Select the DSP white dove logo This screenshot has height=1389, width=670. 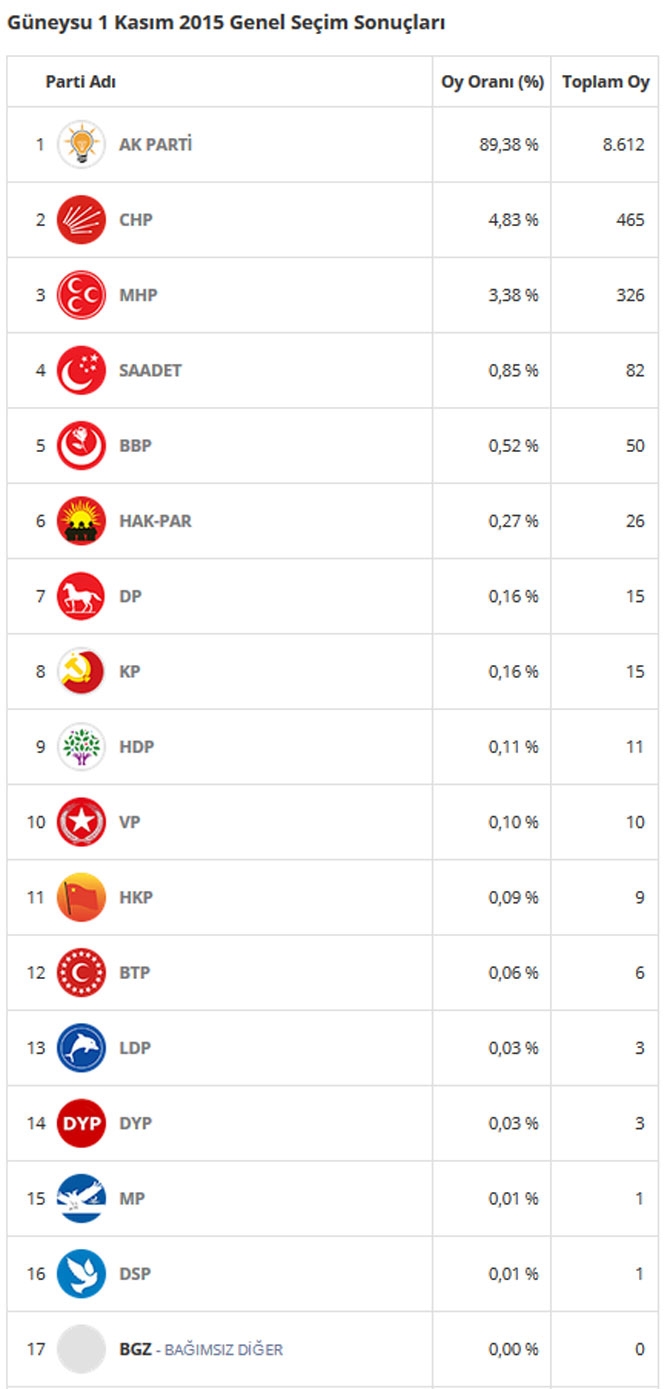[81, 1274]
